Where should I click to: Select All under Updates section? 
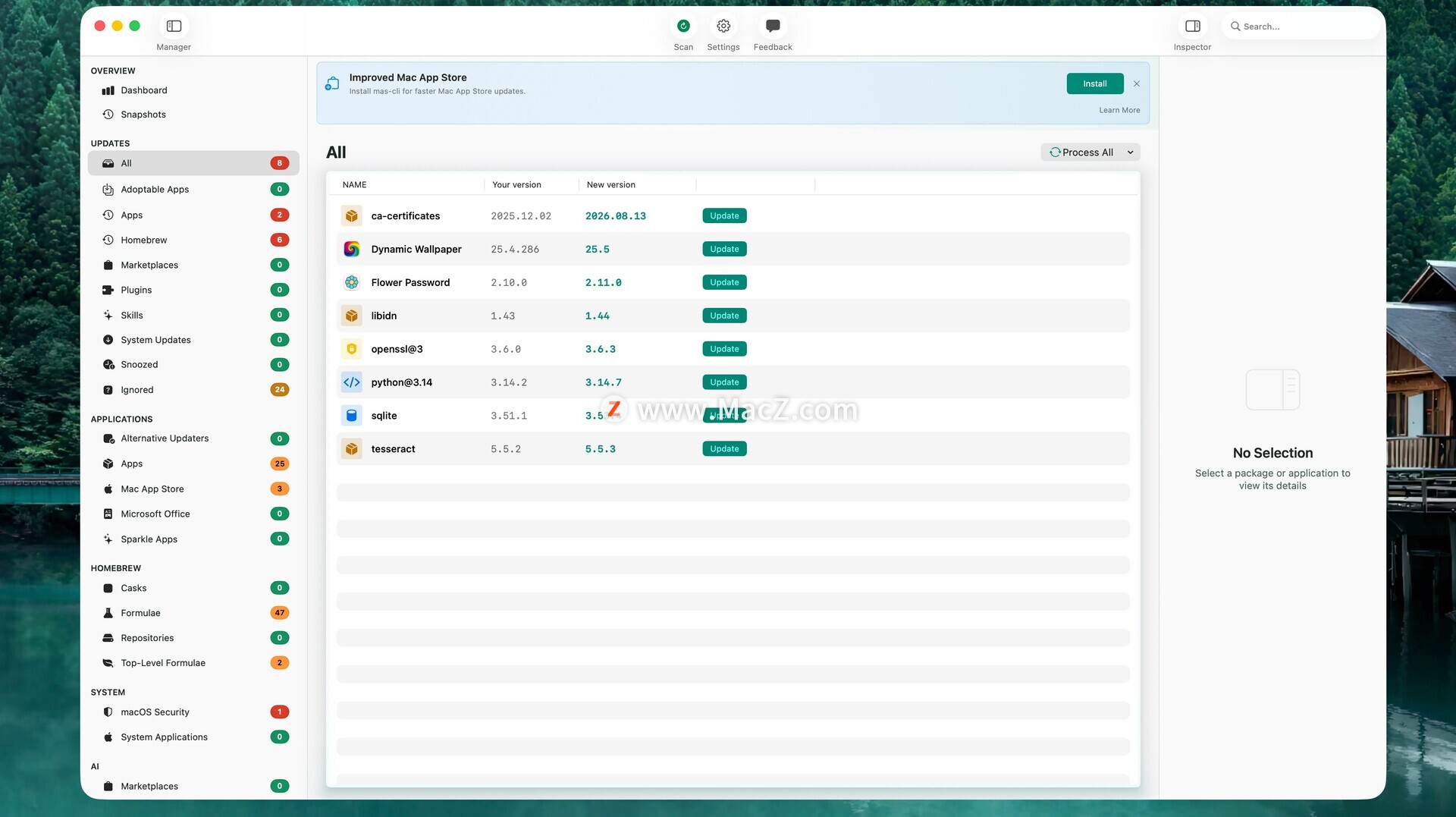tap(193, 164)
